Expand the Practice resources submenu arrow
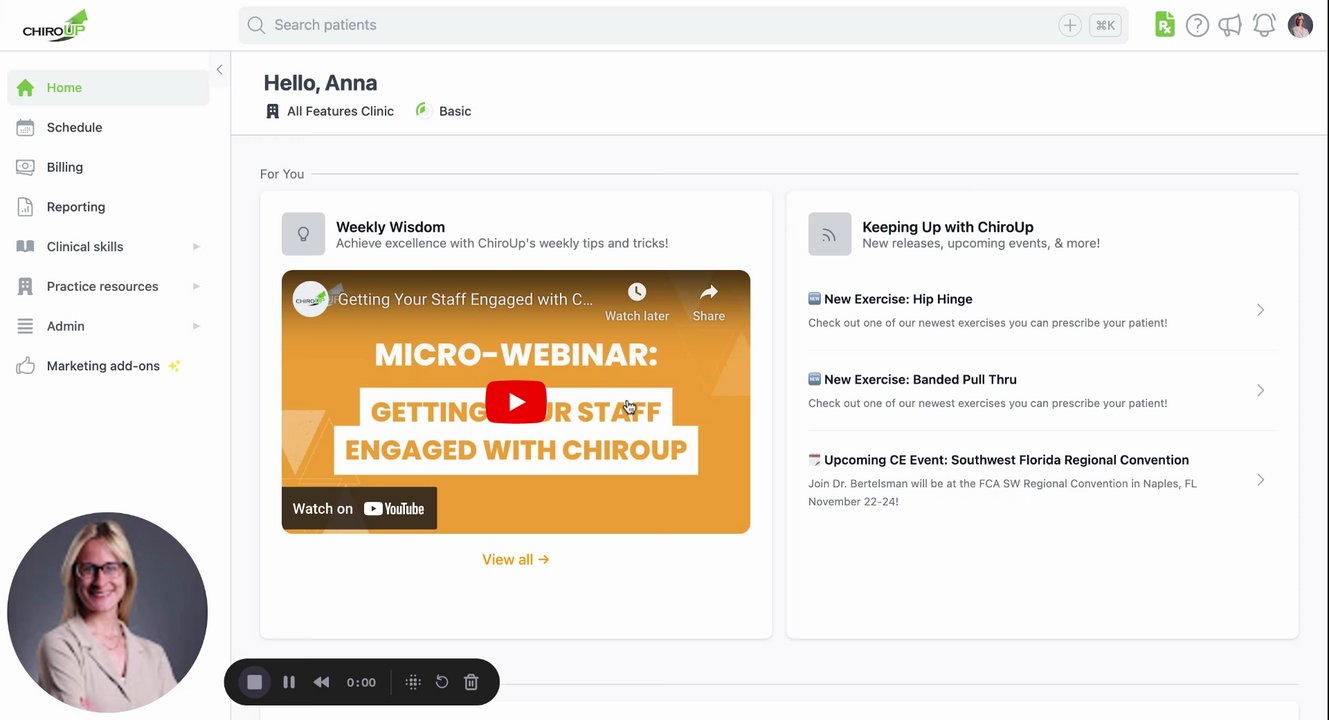1329x720 pixels. (196, 286)
